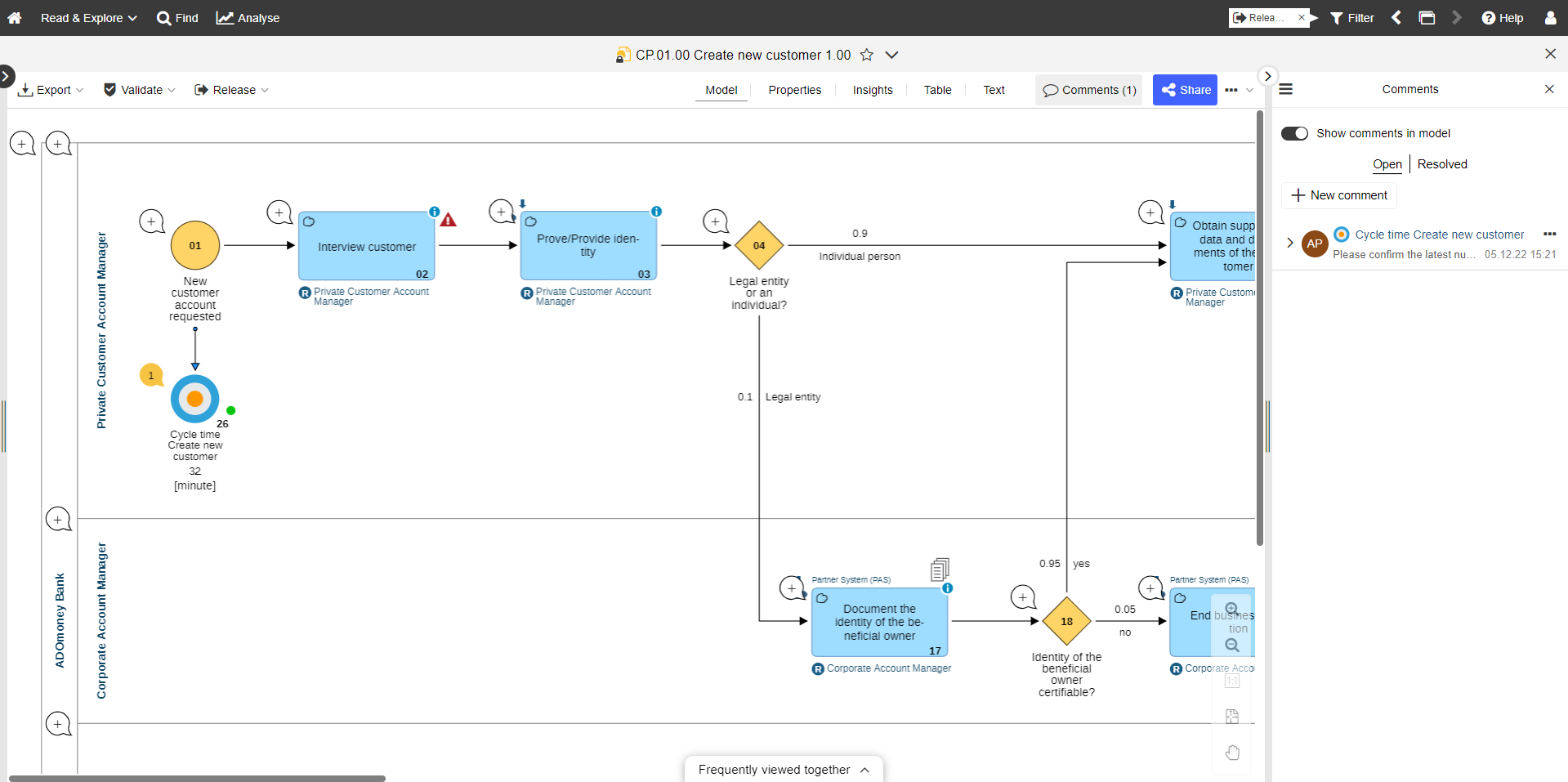
Task: Expand the Release dropdown menu
Action: point(231,90)
